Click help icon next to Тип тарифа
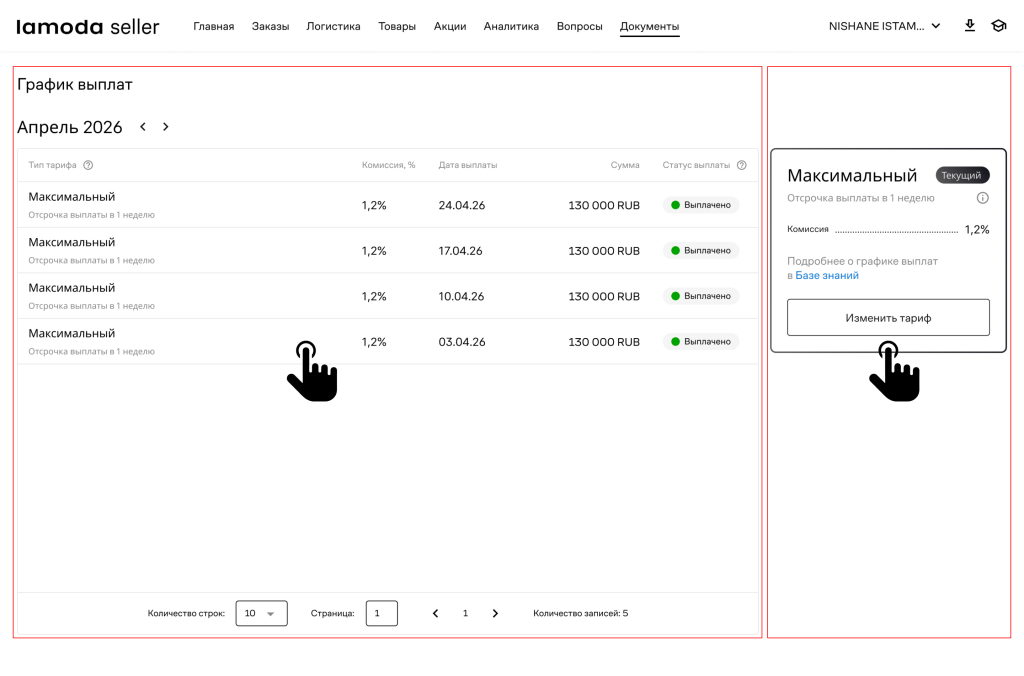This screenshot has width=1024, height=676. click(x=88, y=165)
